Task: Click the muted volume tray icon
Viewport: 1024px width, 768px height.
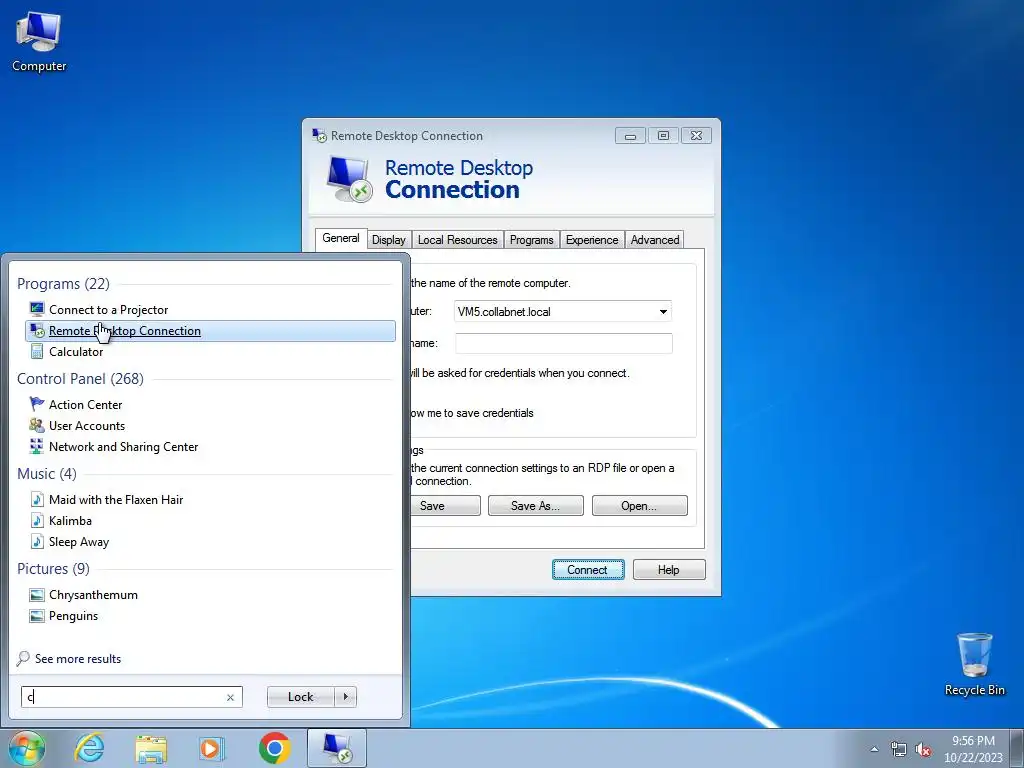Action: pos(923,749)
